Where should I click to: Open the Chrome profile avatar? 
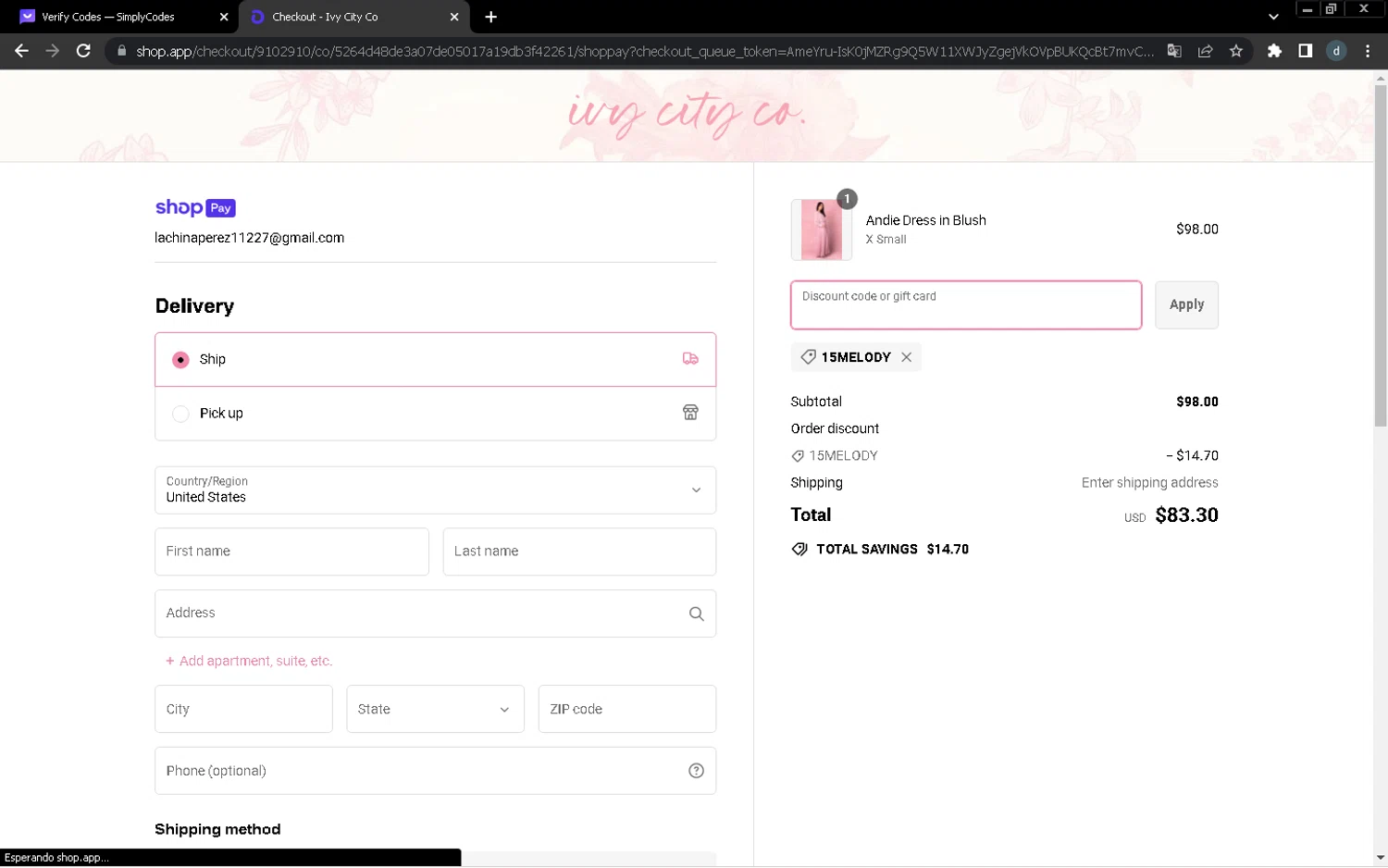click(1336, 51)
